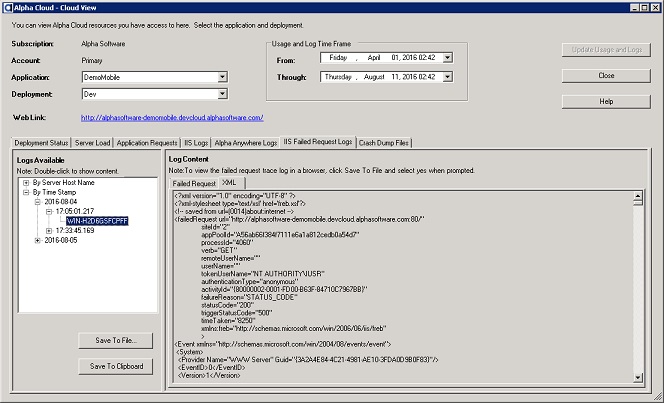
Task: Select the 17:33:45.169 timestamp entry
Action: (x=75, y=231)
